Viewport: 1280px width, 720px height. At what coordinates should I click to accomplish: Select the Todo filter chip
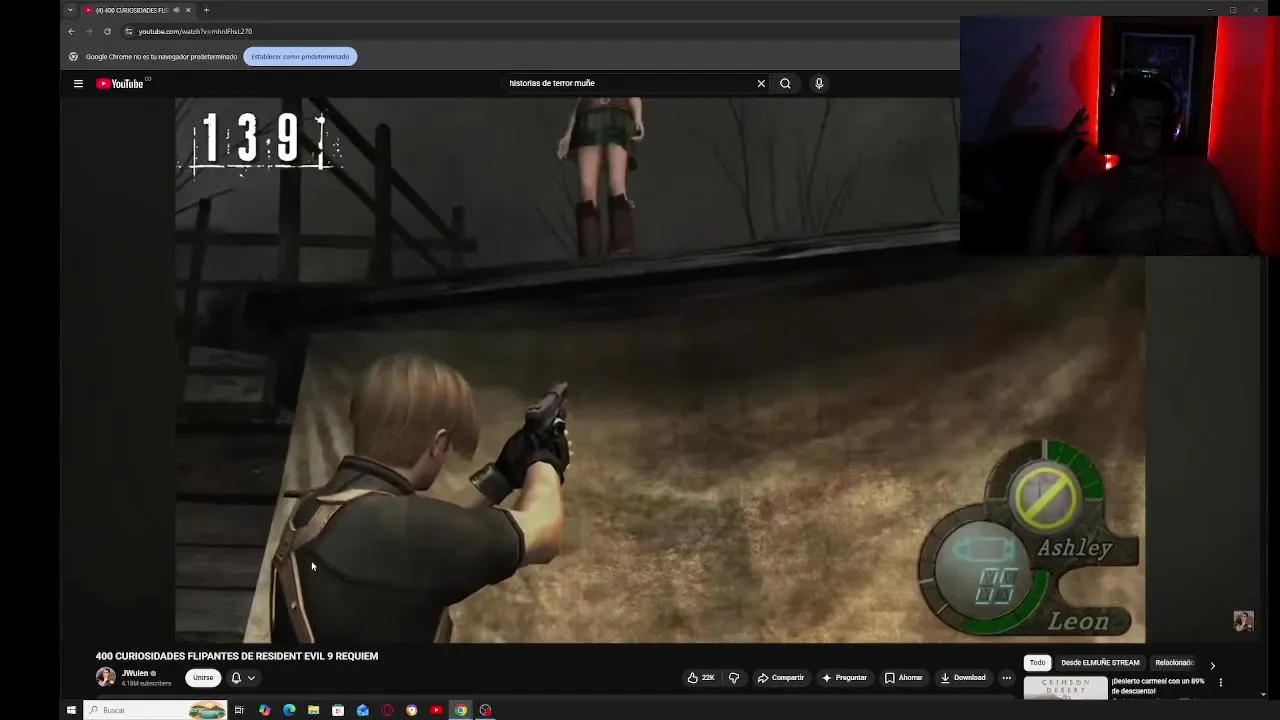pyautogui.click(x=1037, y=663)
